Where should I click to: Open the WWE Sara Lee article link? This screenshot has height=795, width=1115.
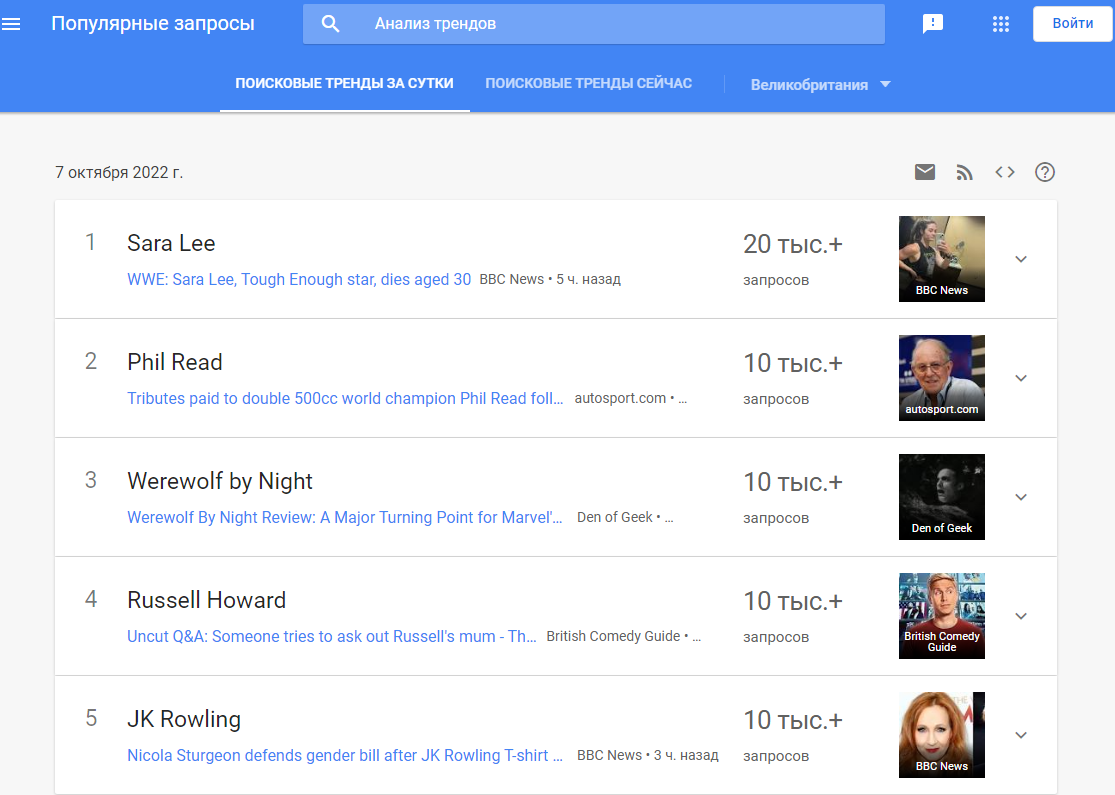(x=299, y=279)
